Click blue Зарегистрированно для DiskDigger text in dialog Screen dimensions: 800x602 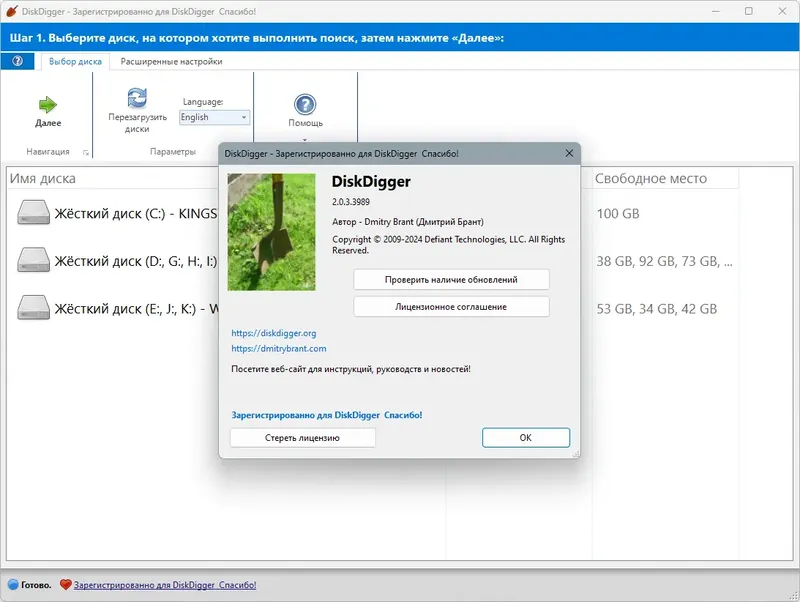(327, 415)
